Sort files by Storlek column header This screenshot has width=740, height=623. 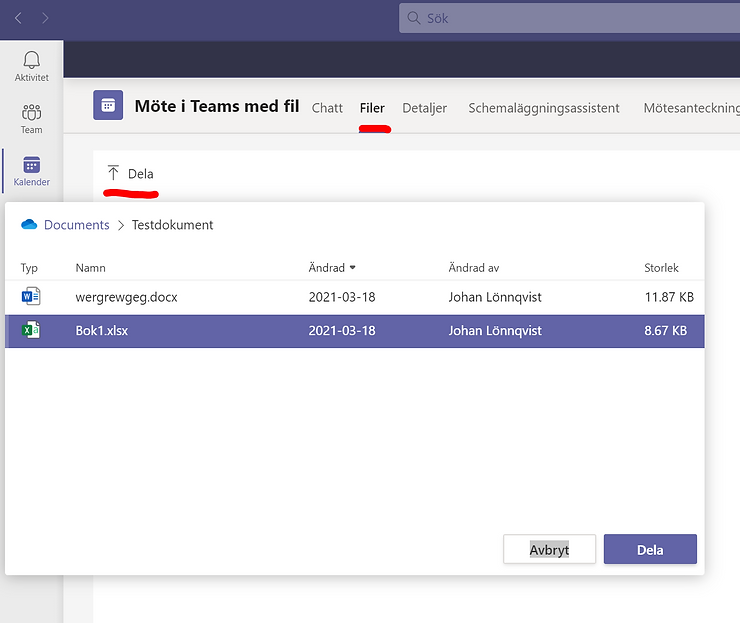661,268
